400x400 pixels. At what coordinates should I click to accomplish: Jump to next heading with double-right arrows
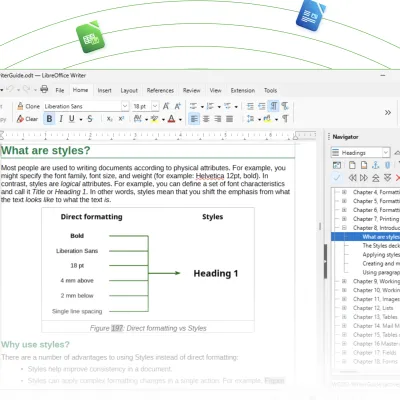[x=364, y=178]
